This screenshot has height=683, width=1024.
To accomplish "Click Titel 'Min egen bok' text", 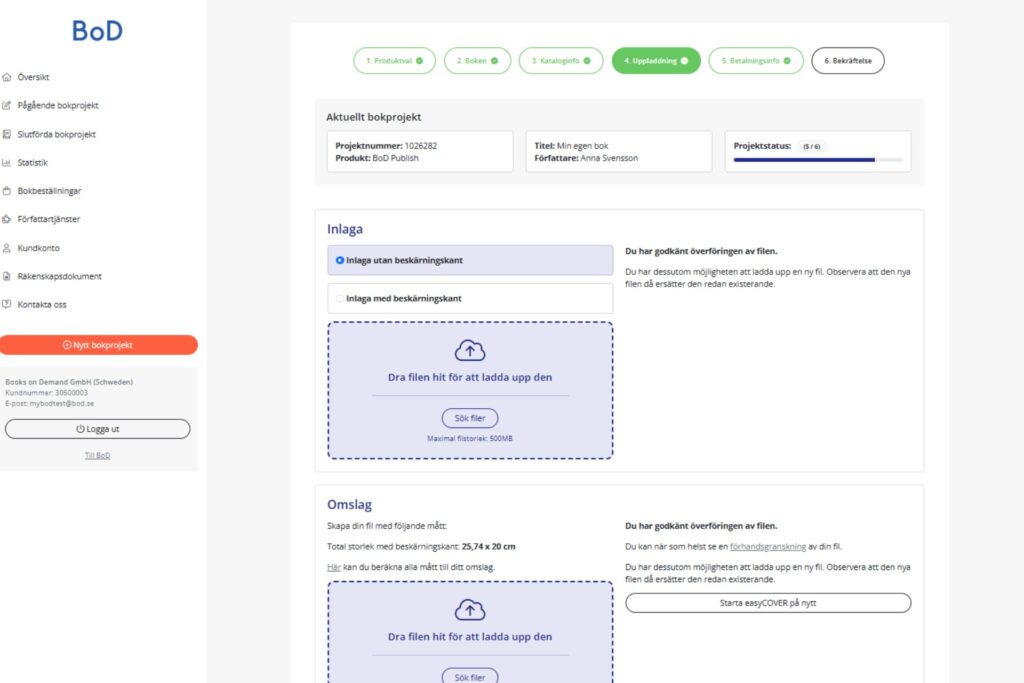I will 571,146.
